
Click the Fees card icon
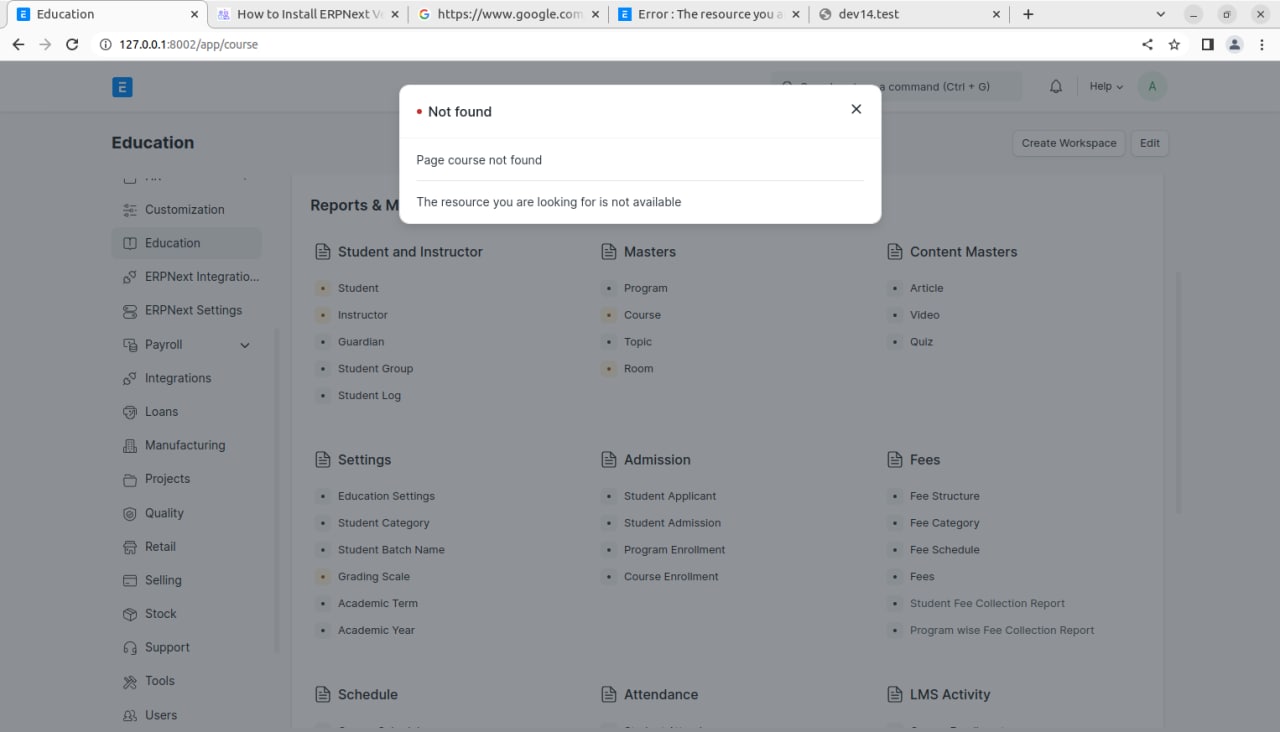pyautogui.click(x=894, y=460)
